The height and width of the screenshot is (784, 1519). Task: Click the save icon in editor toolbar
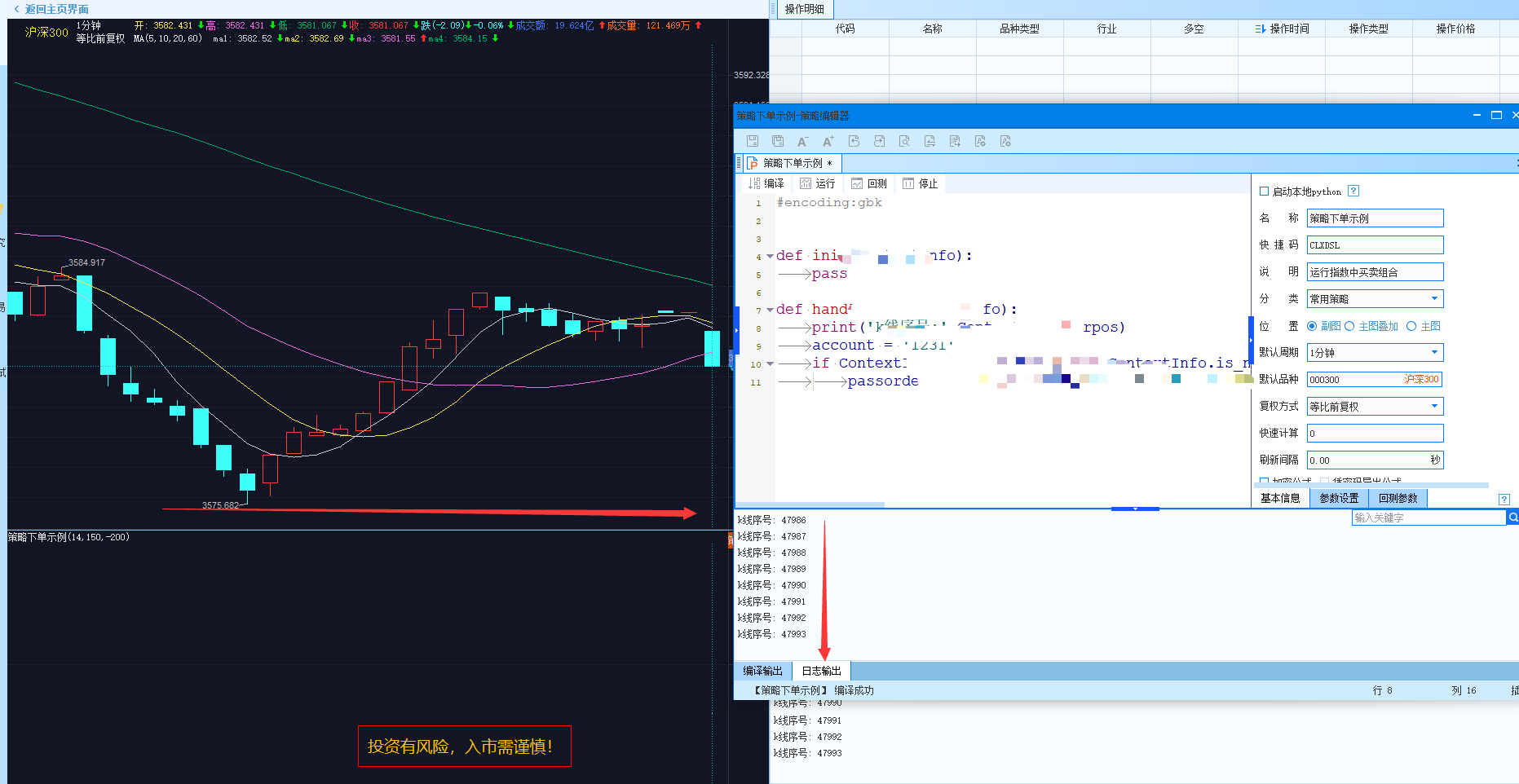coord(753,141)
